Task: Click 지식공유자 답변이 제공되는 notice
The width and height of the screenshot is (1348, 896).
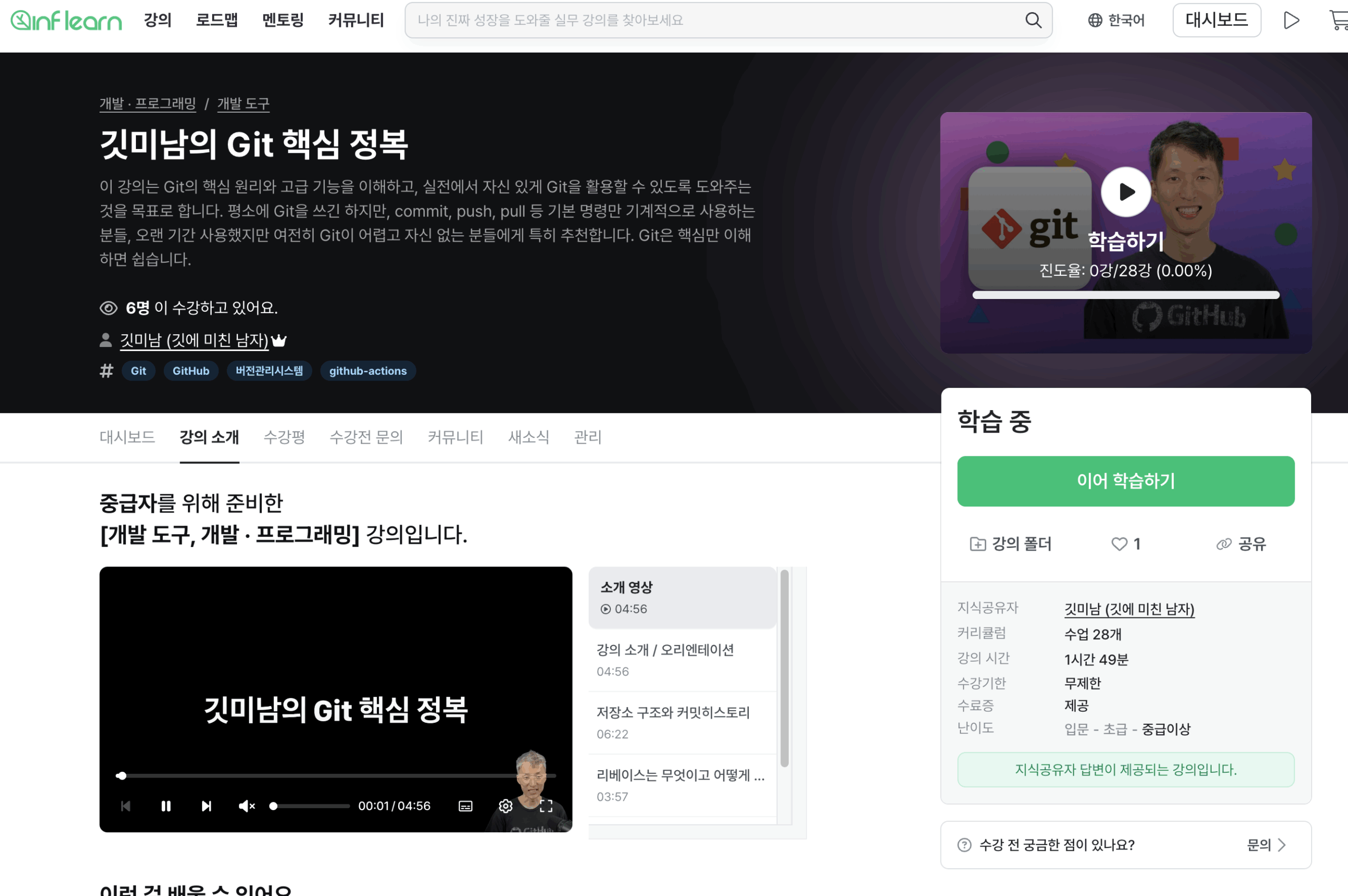Action: (1125, 770)
